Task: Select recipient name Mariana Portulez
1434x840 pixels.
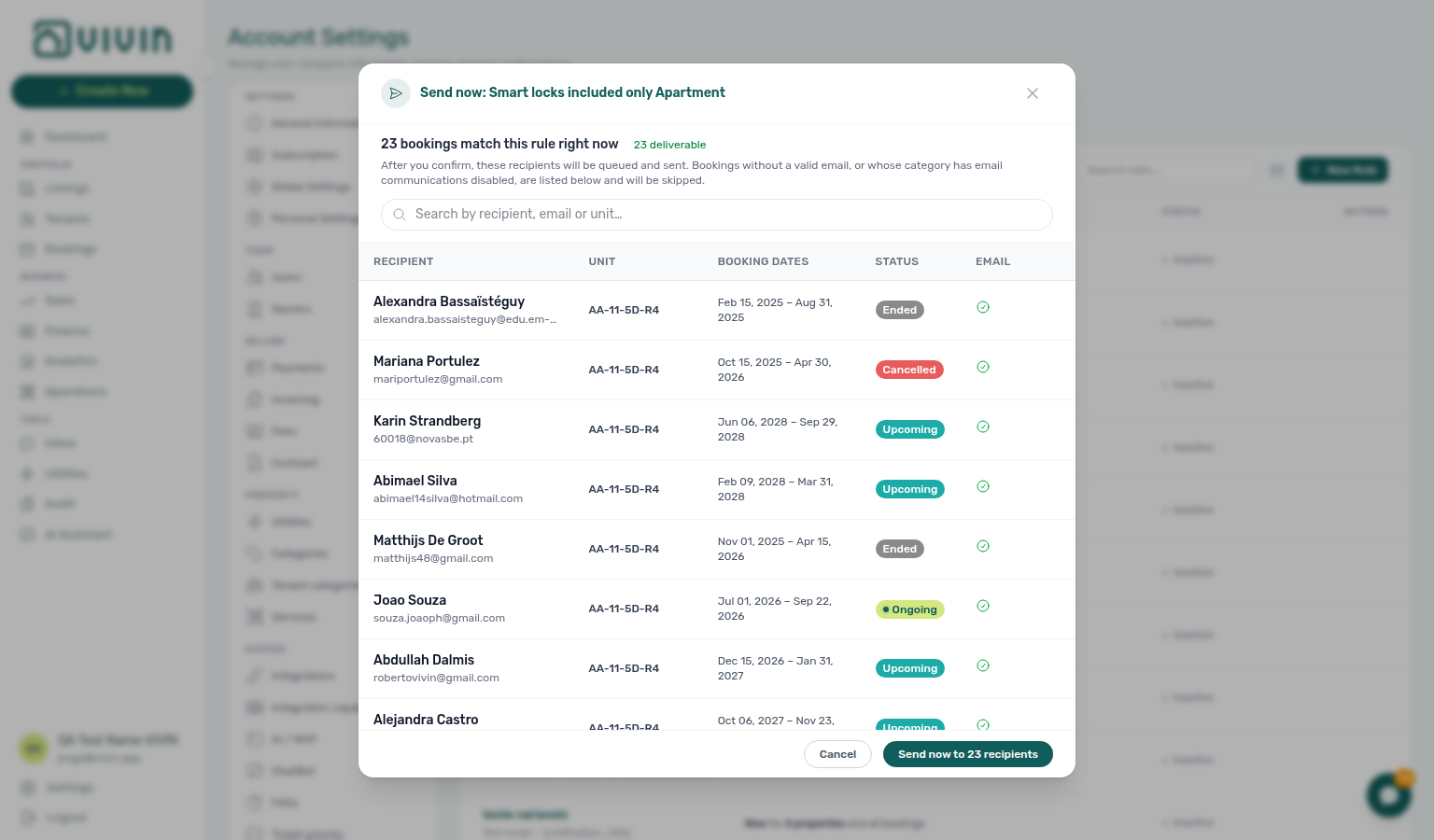Action: pos(427,361)
